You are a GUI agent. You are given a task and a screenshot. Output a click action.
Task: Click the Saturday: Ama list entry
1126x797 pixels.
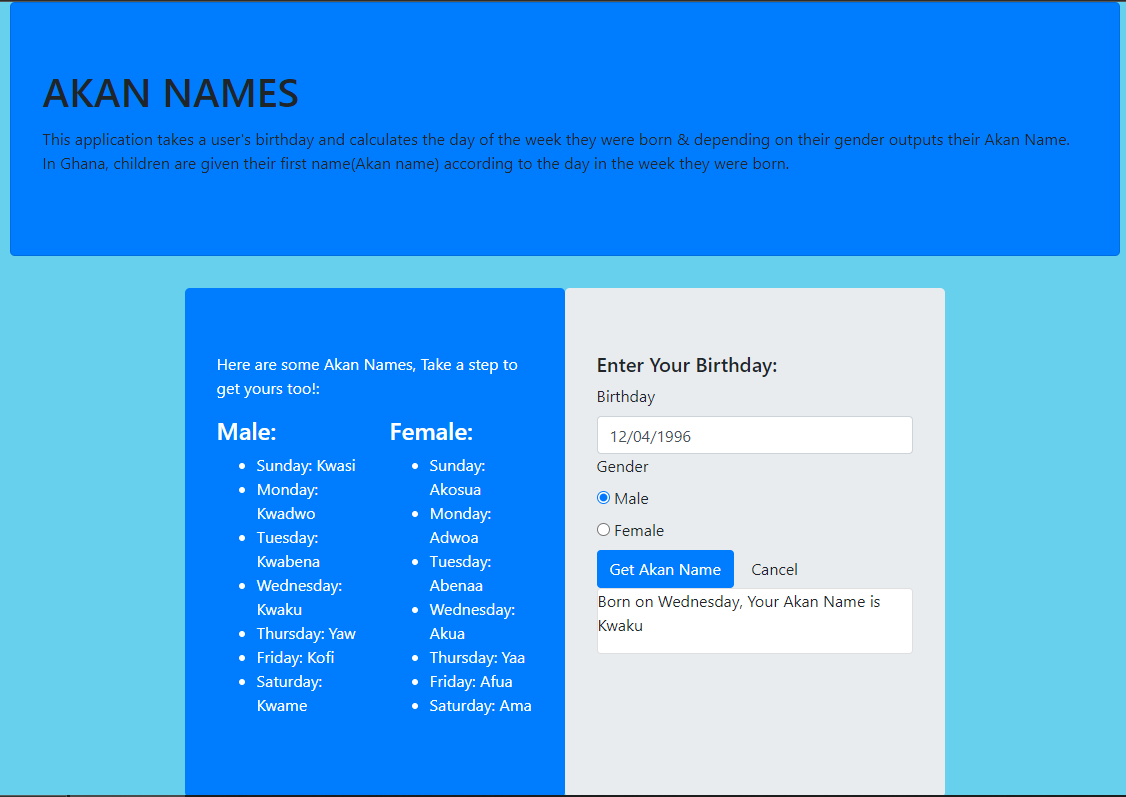tap(480, 706)
